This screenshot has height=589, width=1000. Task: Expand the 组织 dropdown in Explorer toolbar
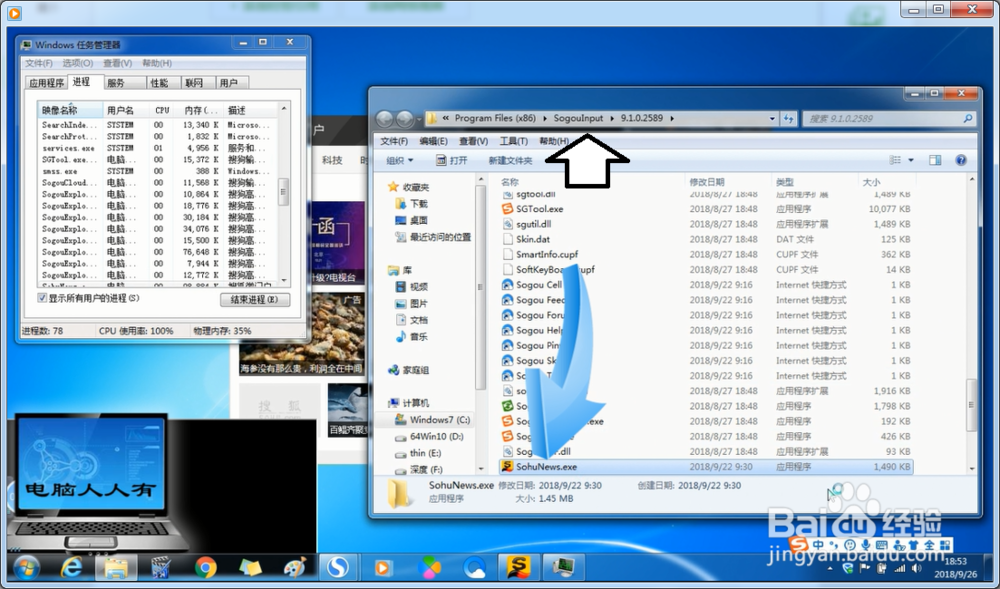click(400, 161)
